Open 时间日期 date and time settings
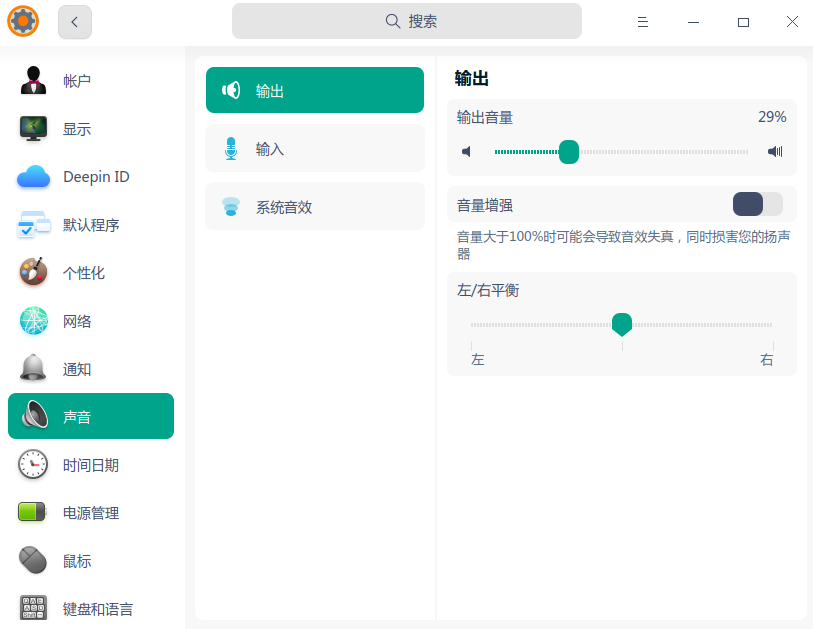813x629 pixels. click(x=91, y=465)
